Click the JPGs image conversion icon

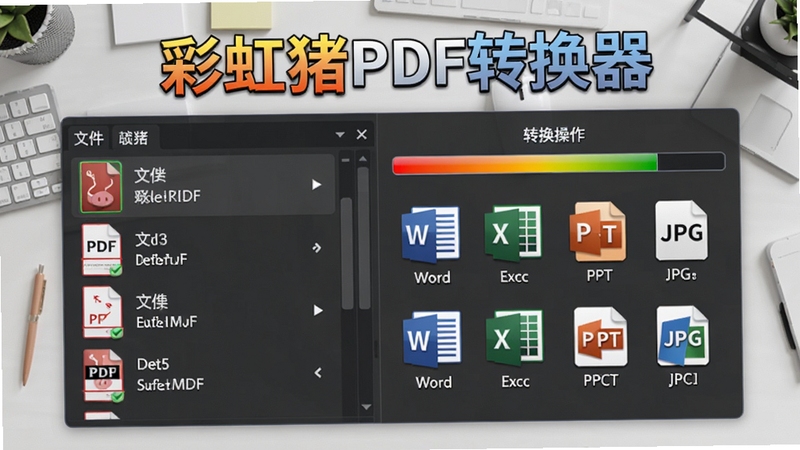(x=681, y=230)
